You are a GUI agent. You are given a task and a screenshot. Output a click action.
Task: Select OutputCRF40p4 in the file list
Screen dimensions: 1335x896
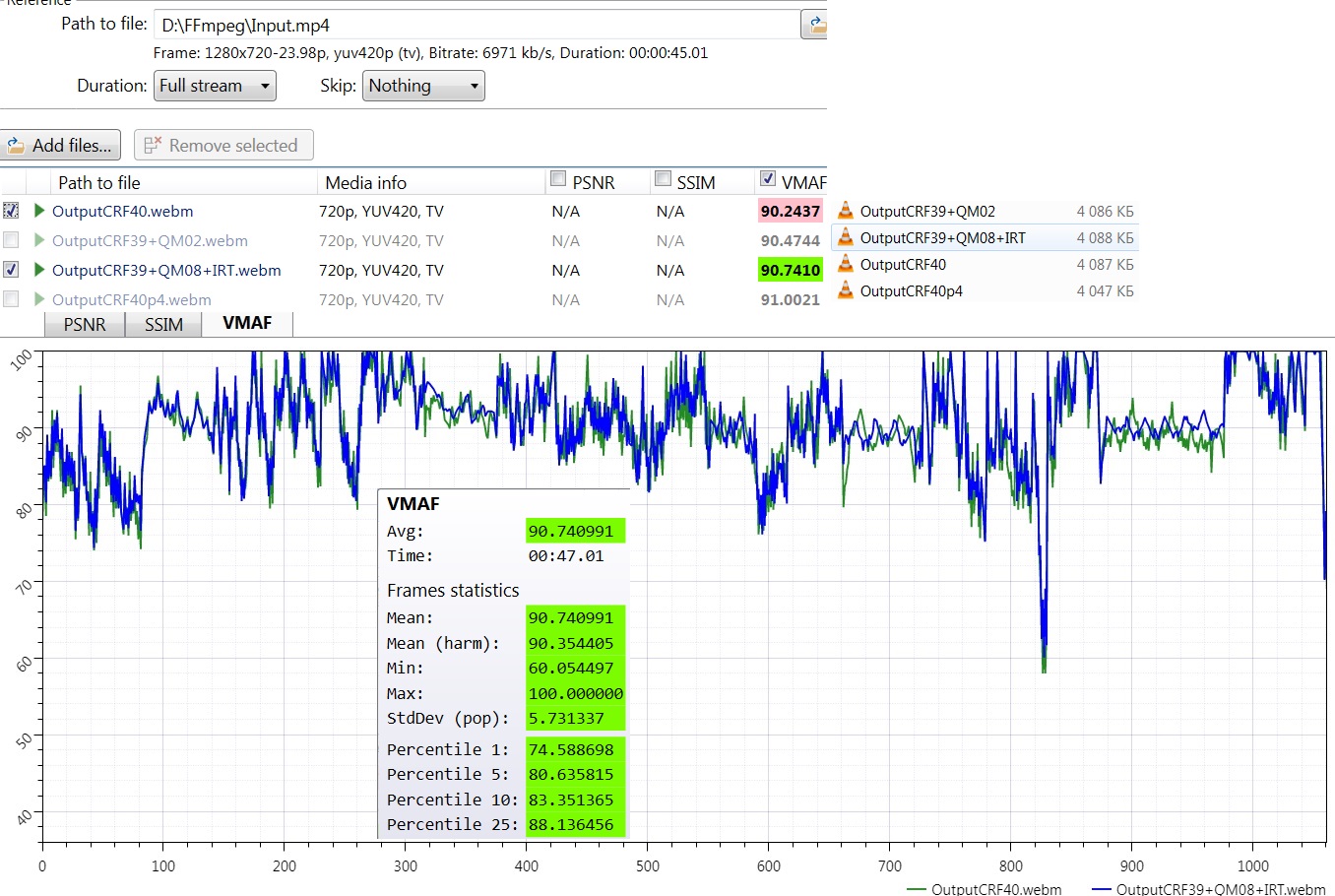911,290
